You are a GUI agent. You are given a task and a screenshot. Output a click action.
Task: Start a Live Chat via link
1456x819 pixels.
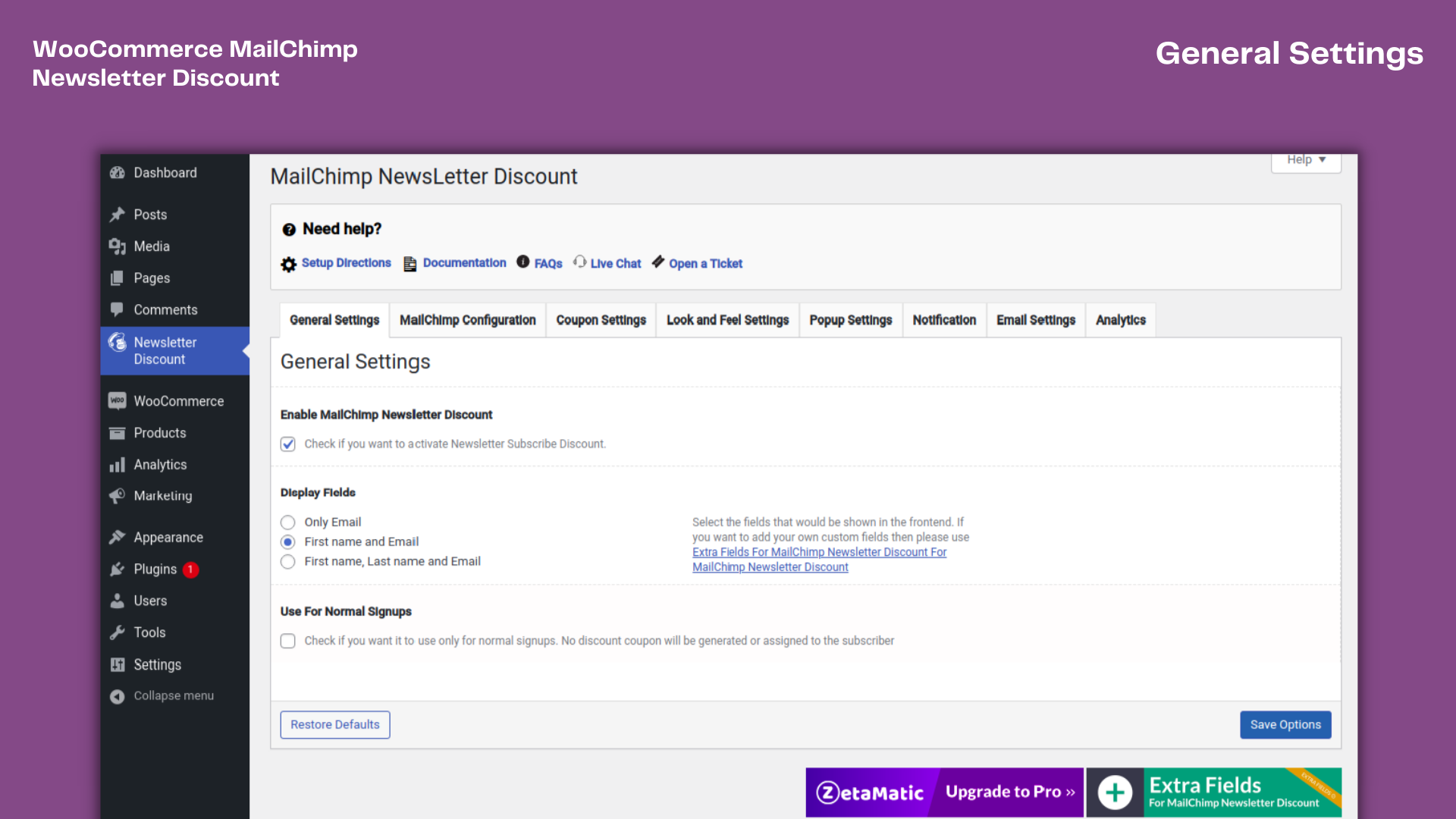pyautogui.click(x=616, y=264)
